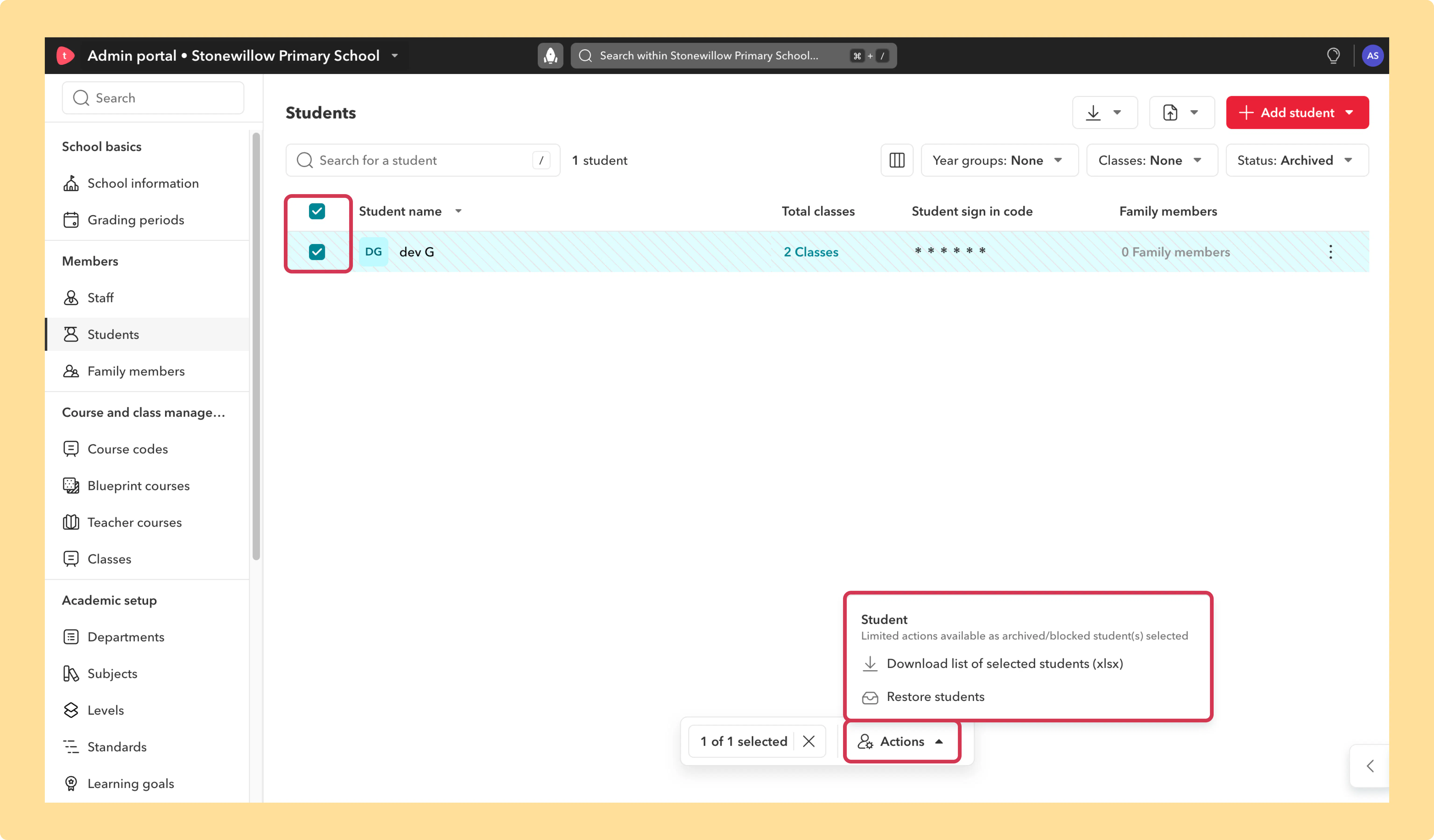Screen dimensions: 1434x840
Task: Click the Blueprint courses icon
Action: coord(71,486)
